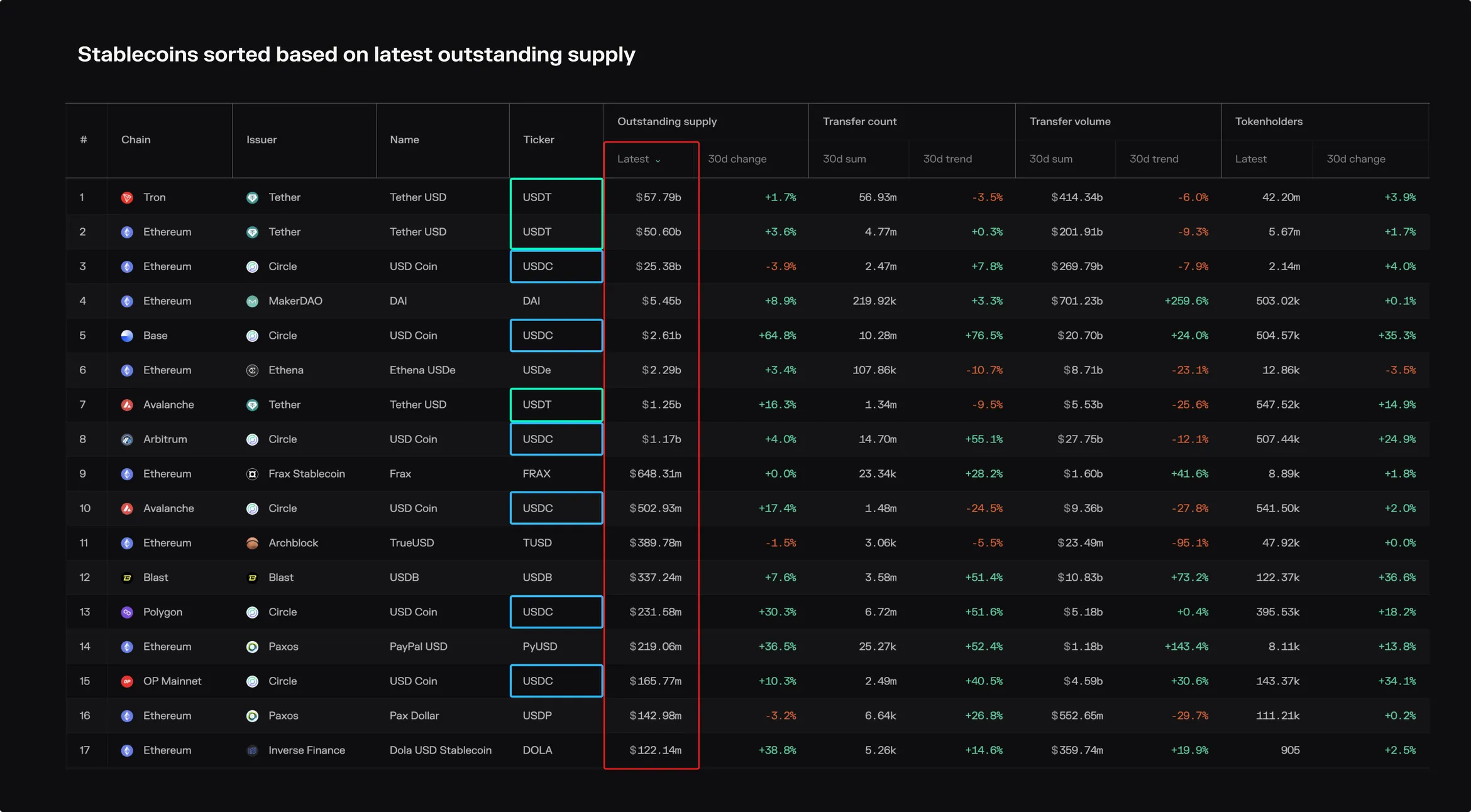Click the Ethena issuer icon
Screen dimensions: 1471x812
click(x=252, y=370)
